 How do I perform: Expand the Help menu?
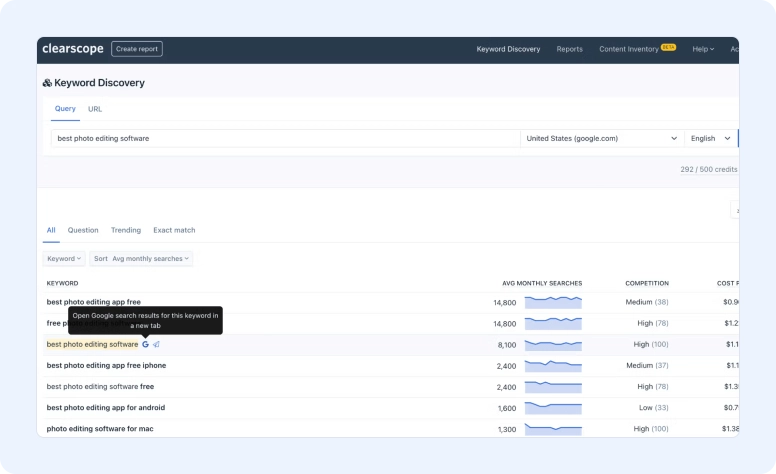tap(703, 49)
